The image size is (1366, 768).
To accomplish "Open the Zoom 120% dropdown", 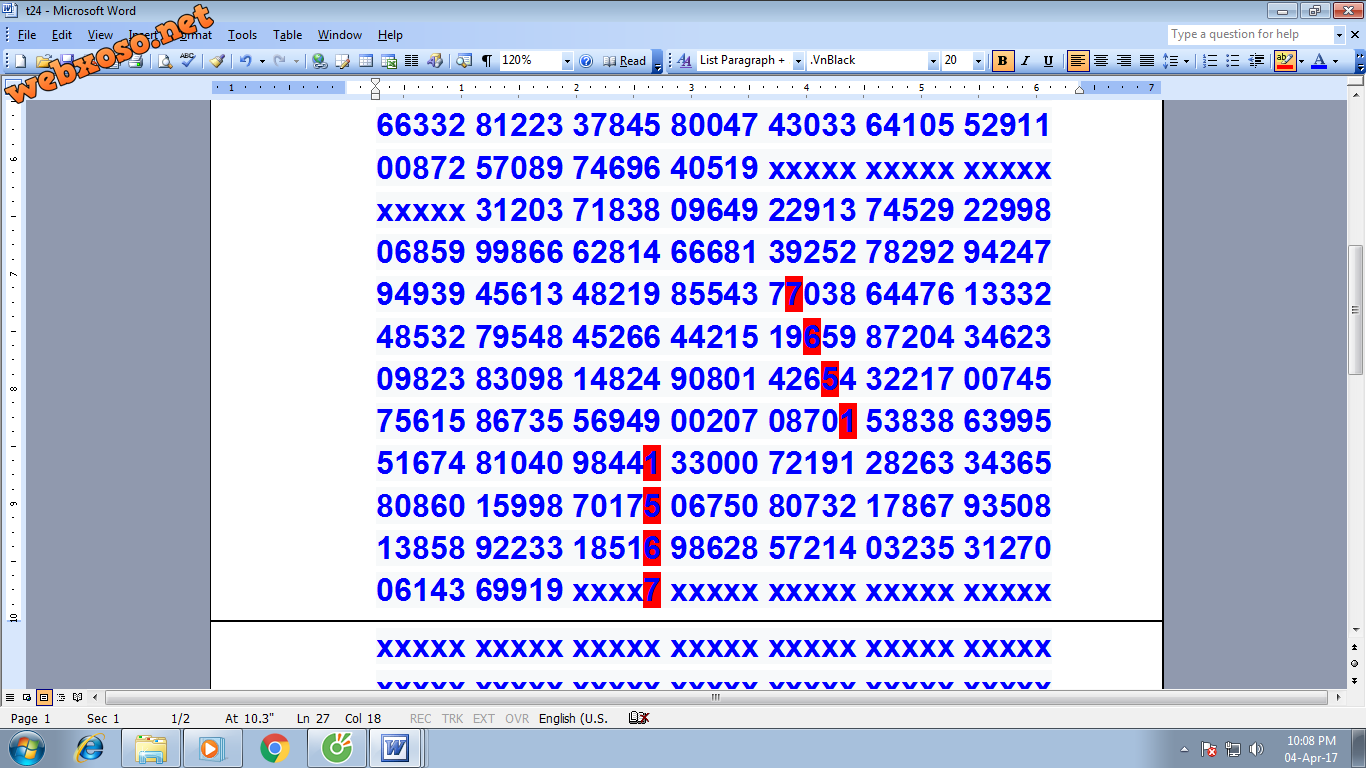I will [x=567, y=61].
